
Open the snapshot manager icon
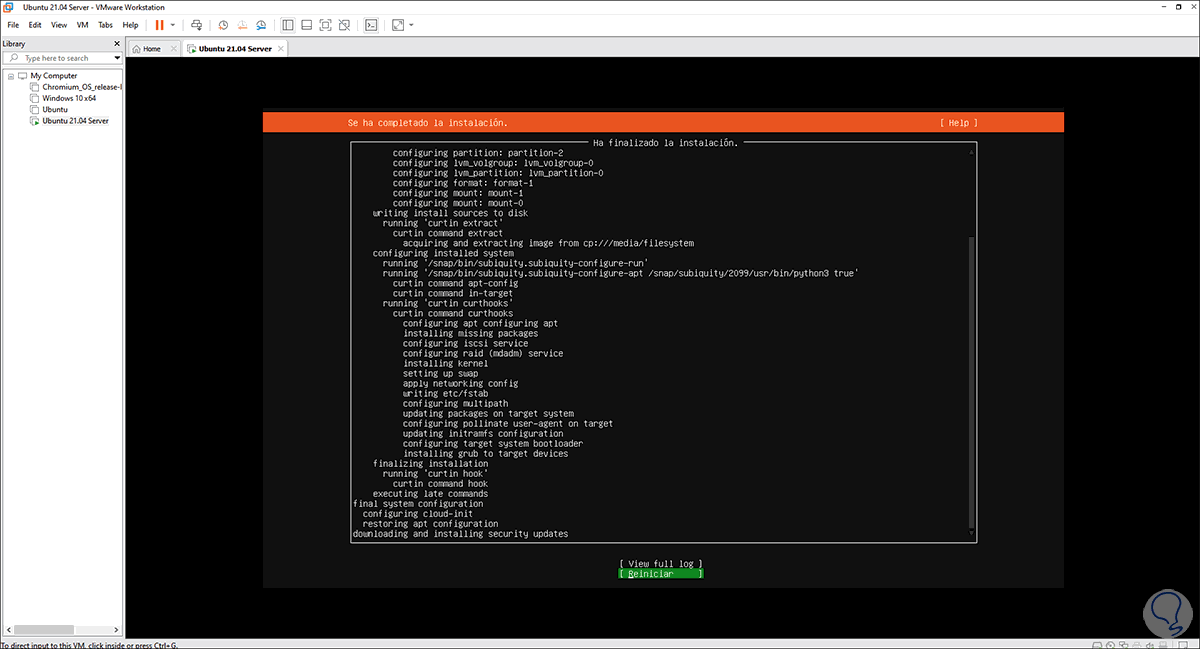click(x=261, y=24)
